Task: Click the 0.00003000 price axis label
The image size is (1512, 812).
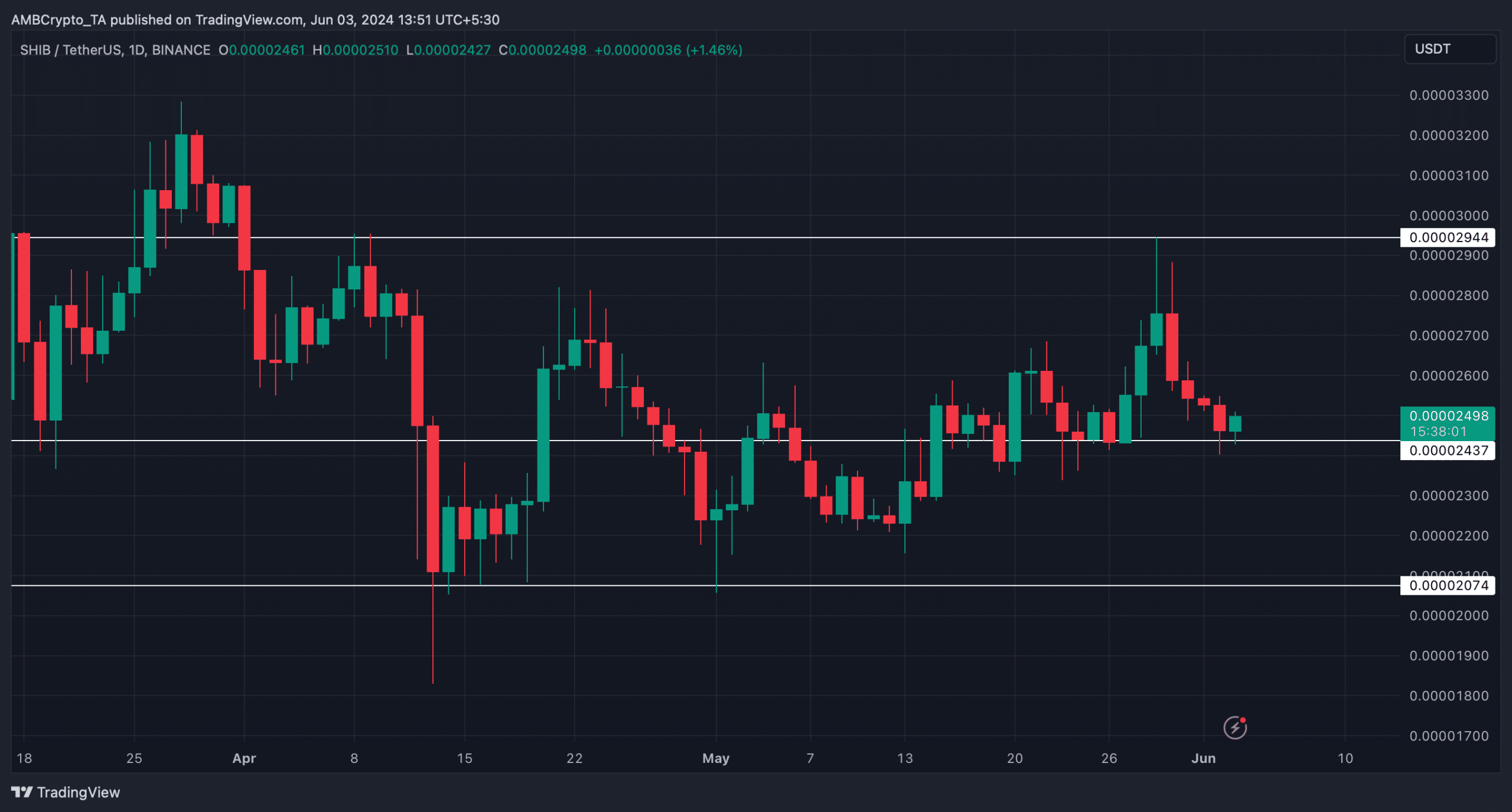Action: (1449, 216)
